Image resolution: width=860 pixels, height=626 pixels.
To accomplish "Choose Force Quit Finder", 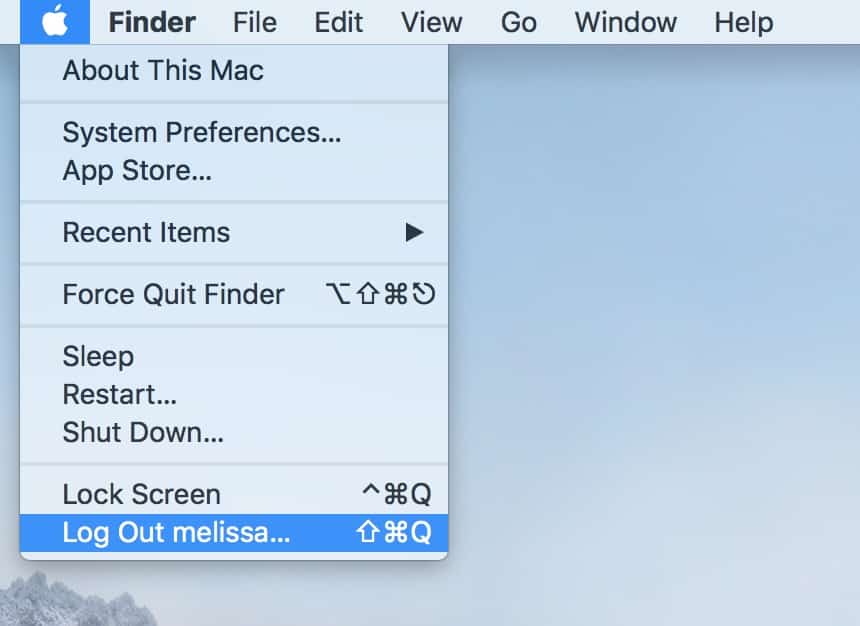I will pos(173,295).
